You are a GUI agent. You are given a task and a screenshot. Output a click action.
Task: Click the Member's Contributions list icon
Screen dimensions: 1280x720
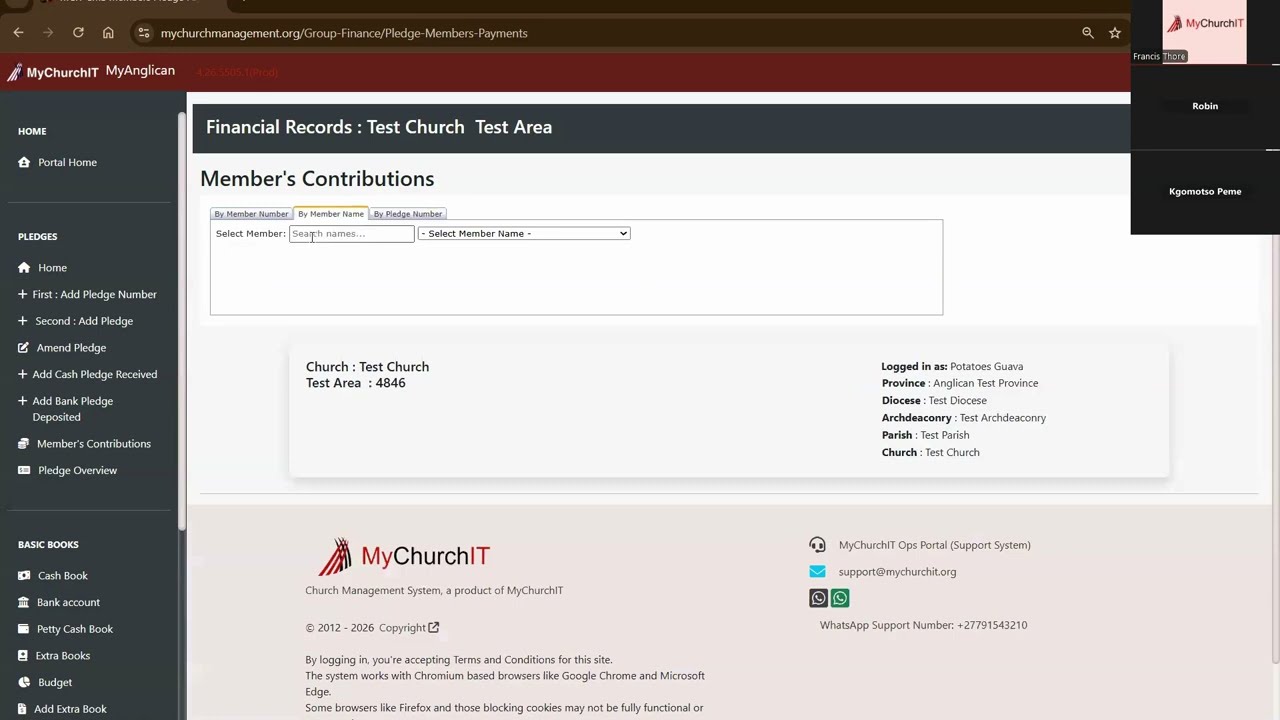tap(24, 444)
